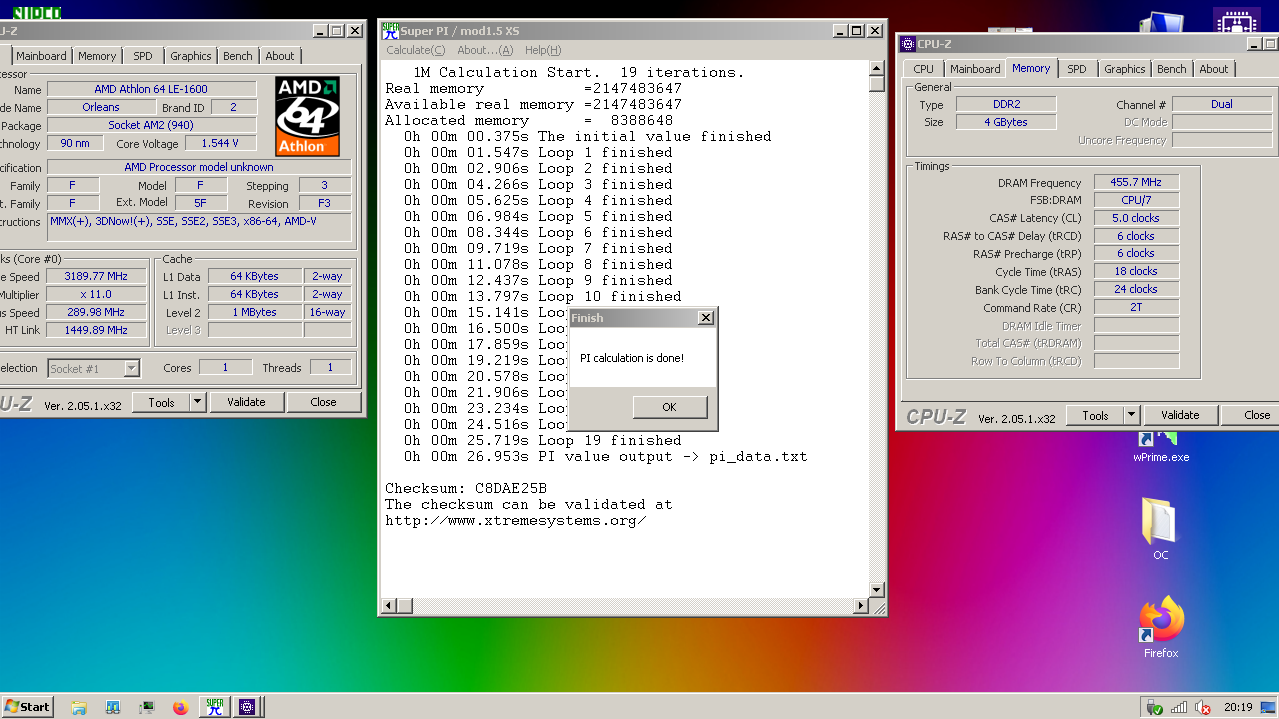Click the taskbar clock showing 20:19
The height and width of the screenshot is (719, 1279).
click(1238, 707)
